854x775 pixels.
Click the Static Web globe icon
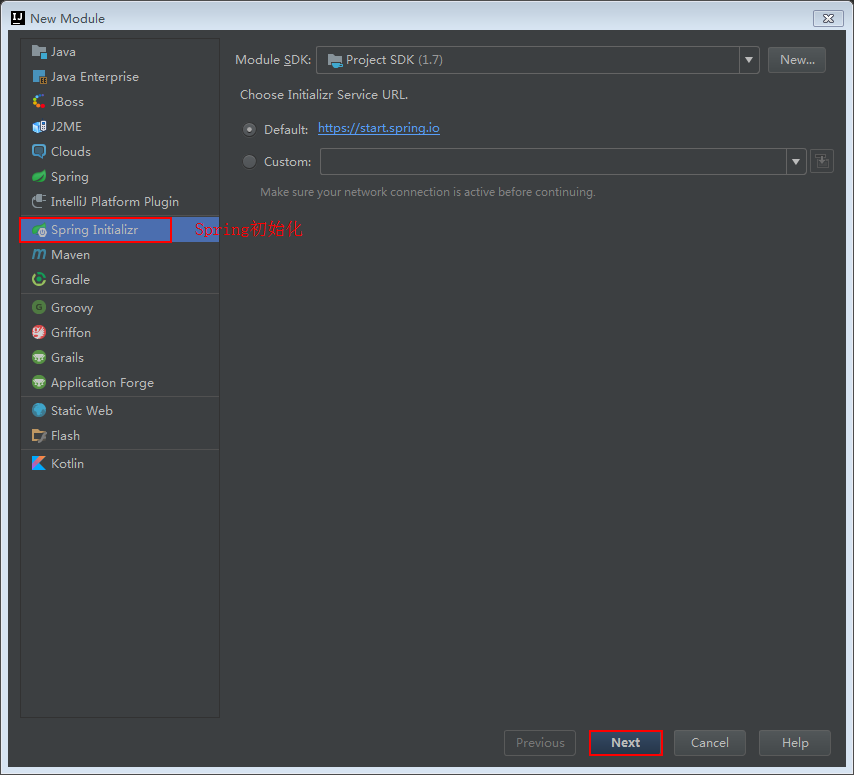point(39,410)
